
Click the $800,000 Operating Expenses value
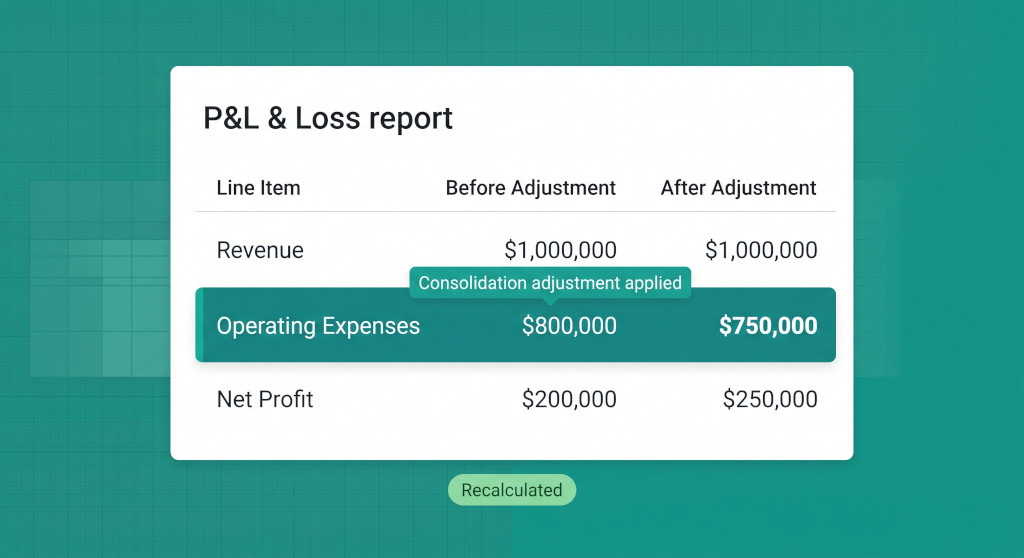pyautogui.click(x=569, y=326)
